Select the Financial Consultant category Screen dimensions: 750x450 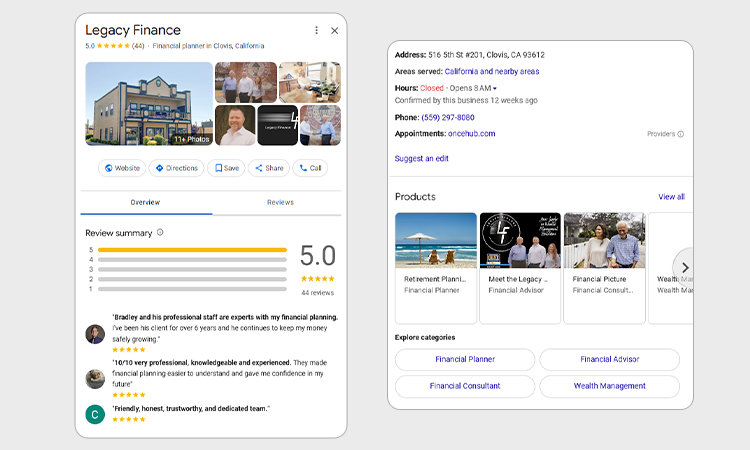(465, 386)
